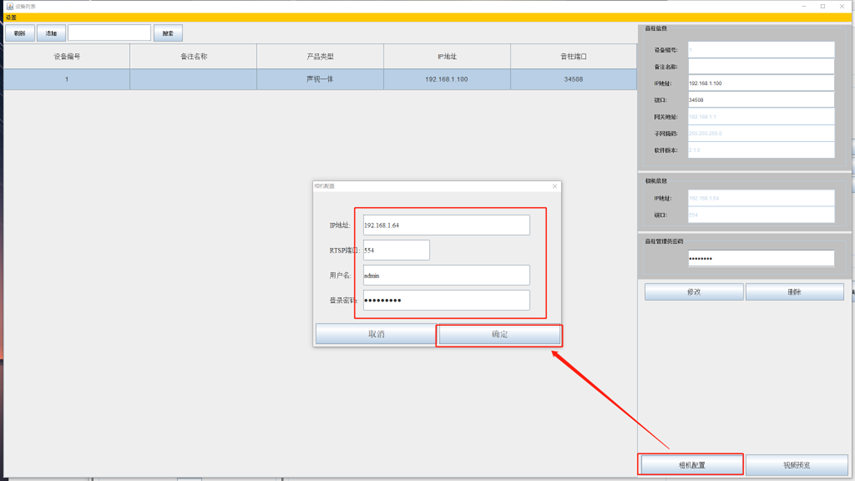Viewport: 855px width, 481px height.
Task: Open the 设置 menu
Action: click(11, 17)
